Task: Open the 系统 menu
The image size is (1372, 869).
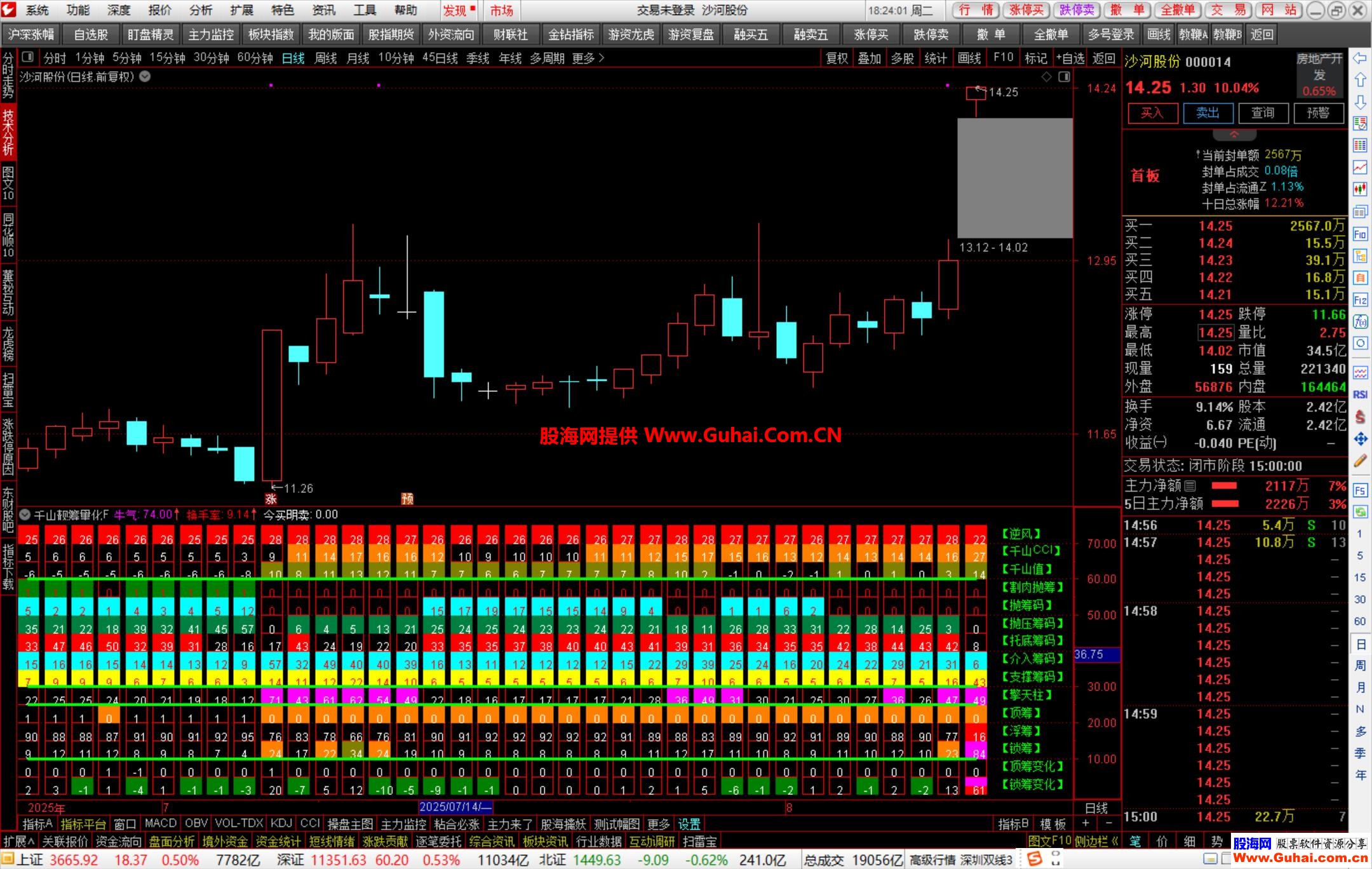Action: click(x=37, y=10)
